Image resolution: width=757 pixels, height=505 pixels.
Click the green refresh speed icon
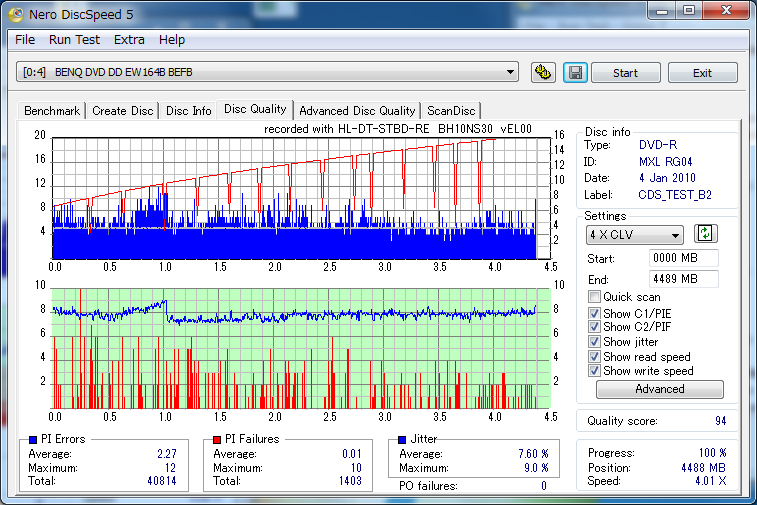coord(706,234)
